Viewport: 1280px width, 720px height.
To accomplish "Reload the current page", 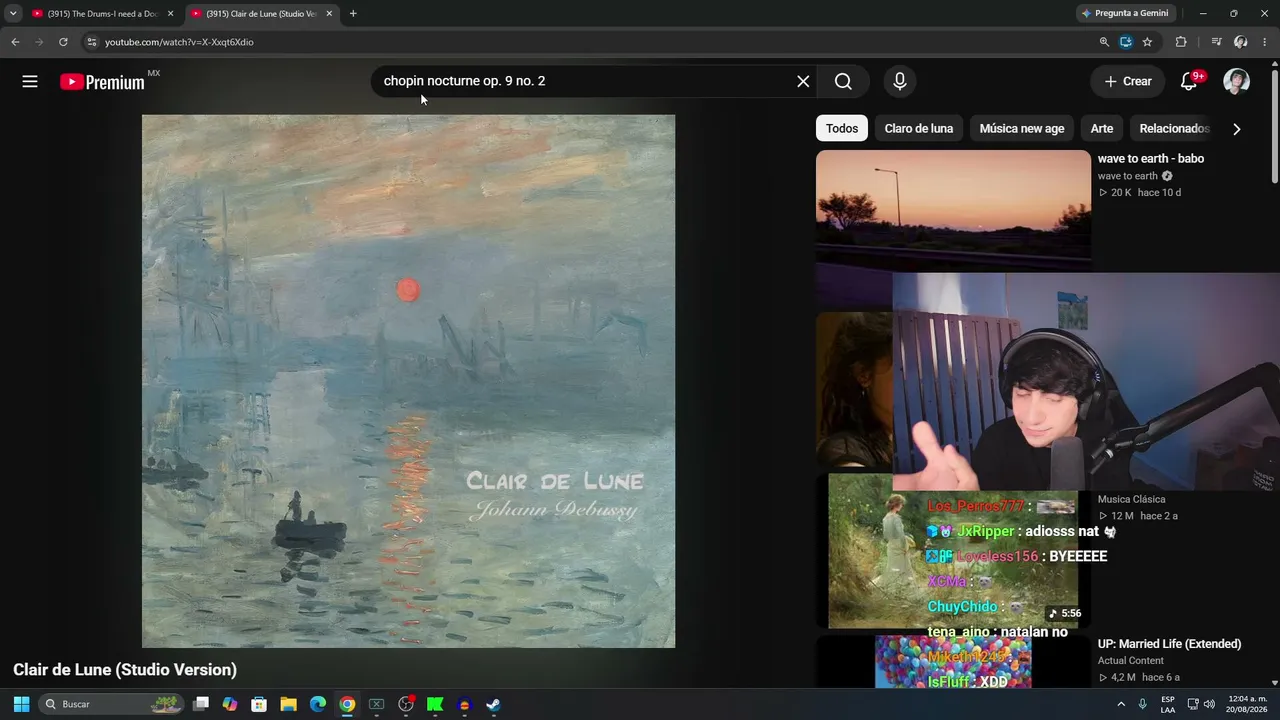I will click(x=63, y=42).
